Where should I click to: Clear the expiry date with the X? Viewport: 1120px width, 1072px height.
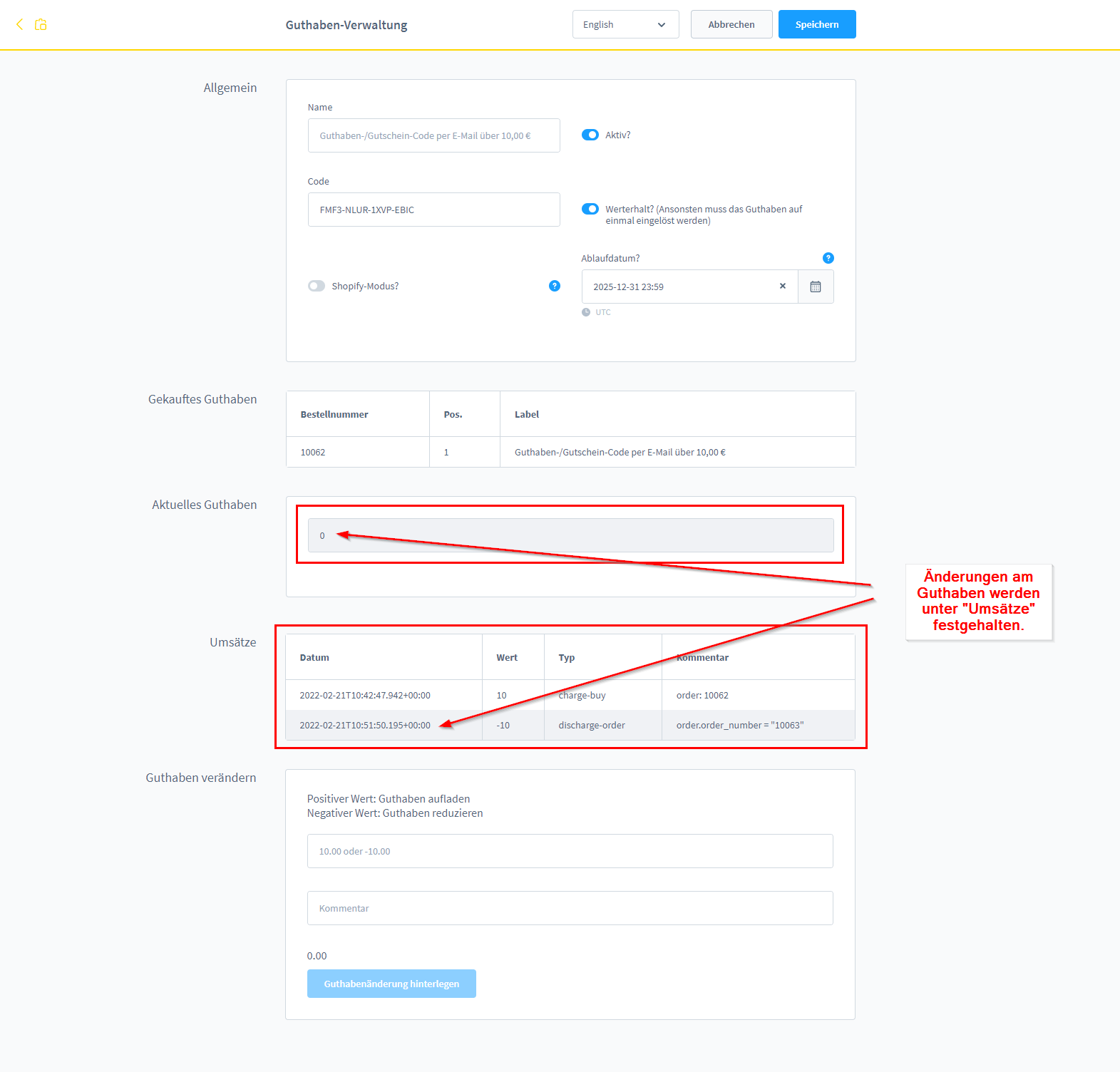click(783, 286)
